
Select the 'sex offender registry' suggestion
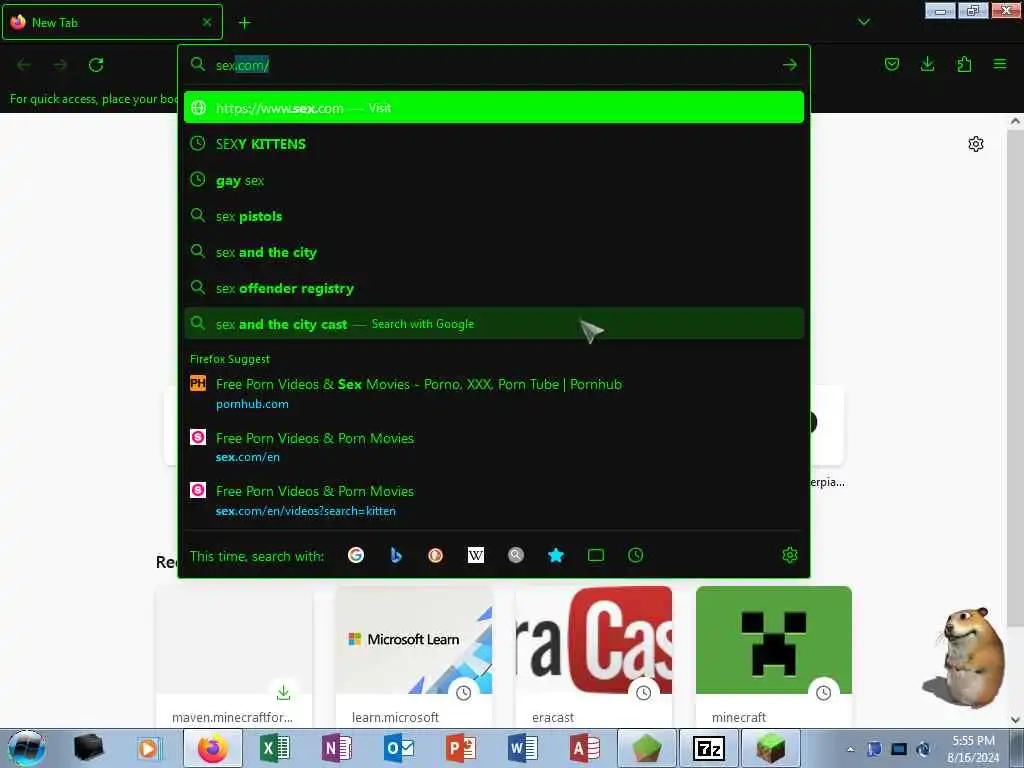[494, 288]
